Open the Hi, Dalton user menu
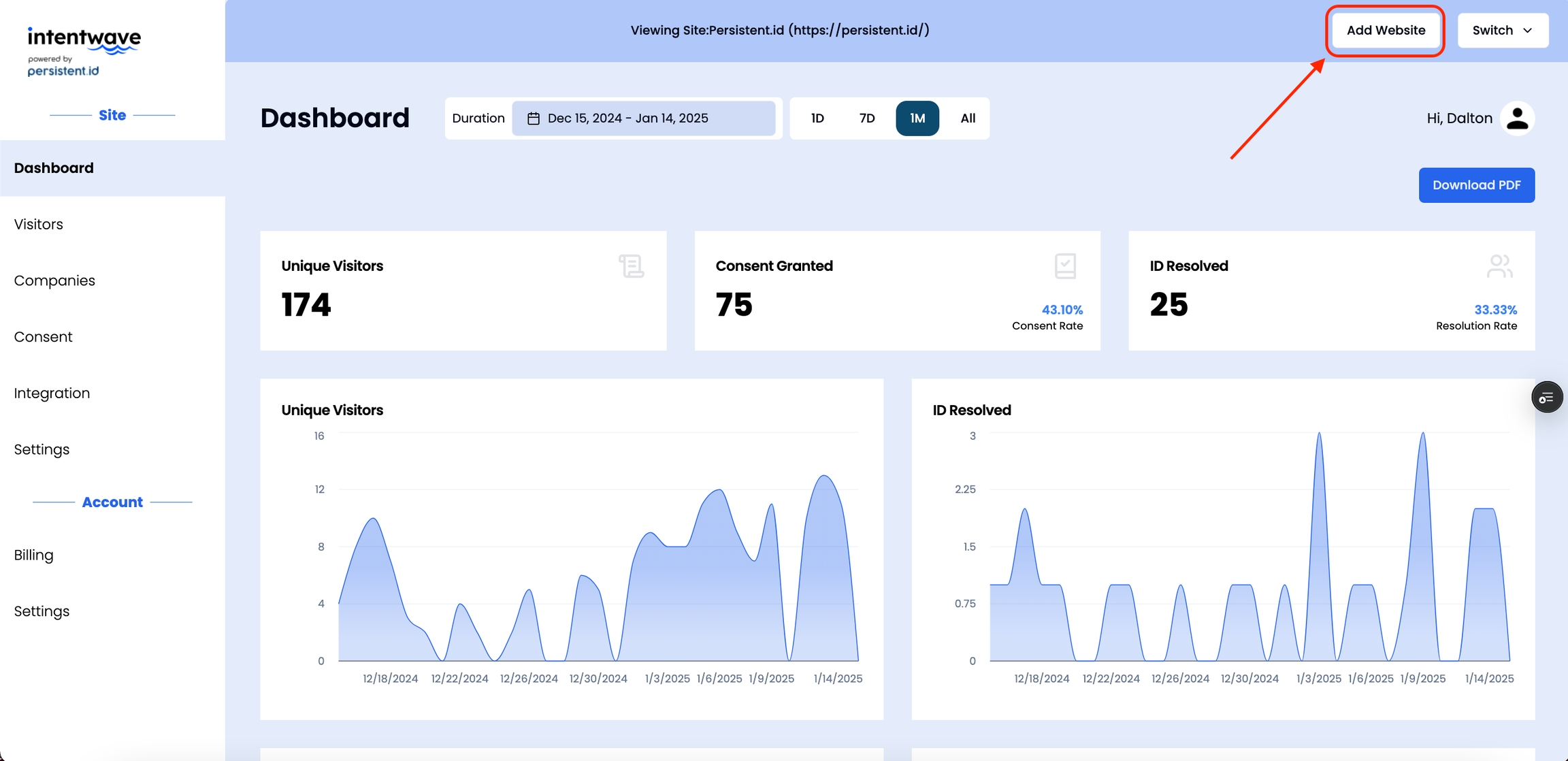Viewport: 1568px width, 761px height. pyautogui.click(x=1459, y=118)
